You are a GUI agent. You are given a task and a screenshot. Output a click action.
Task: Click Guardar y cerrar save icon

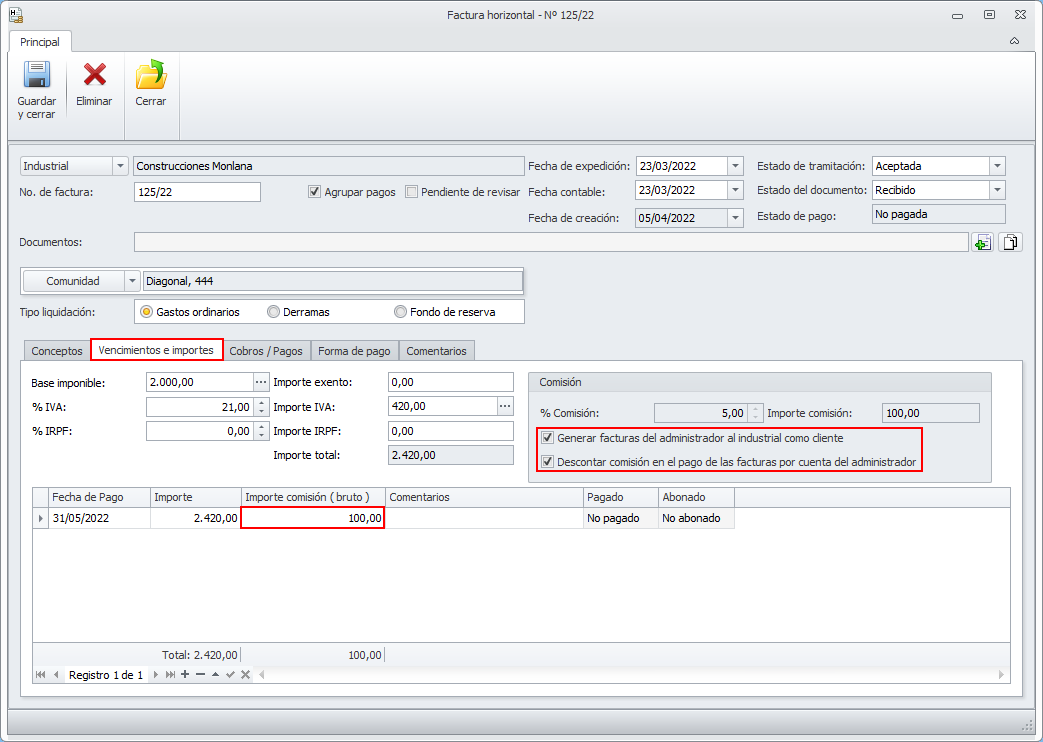click(37, 75)
